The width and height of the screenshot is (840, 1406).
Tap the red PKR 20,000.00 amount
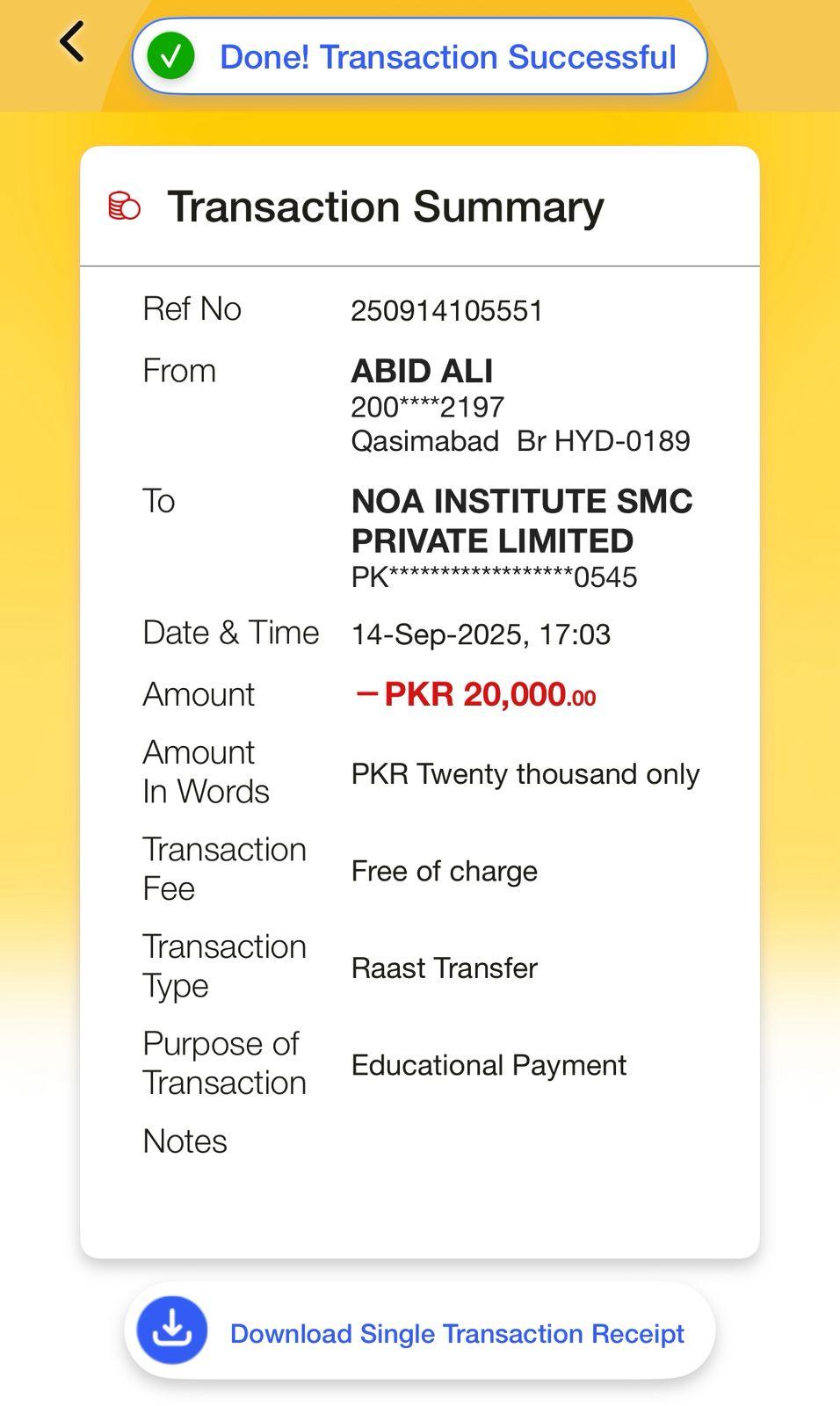tap(476, 694)
